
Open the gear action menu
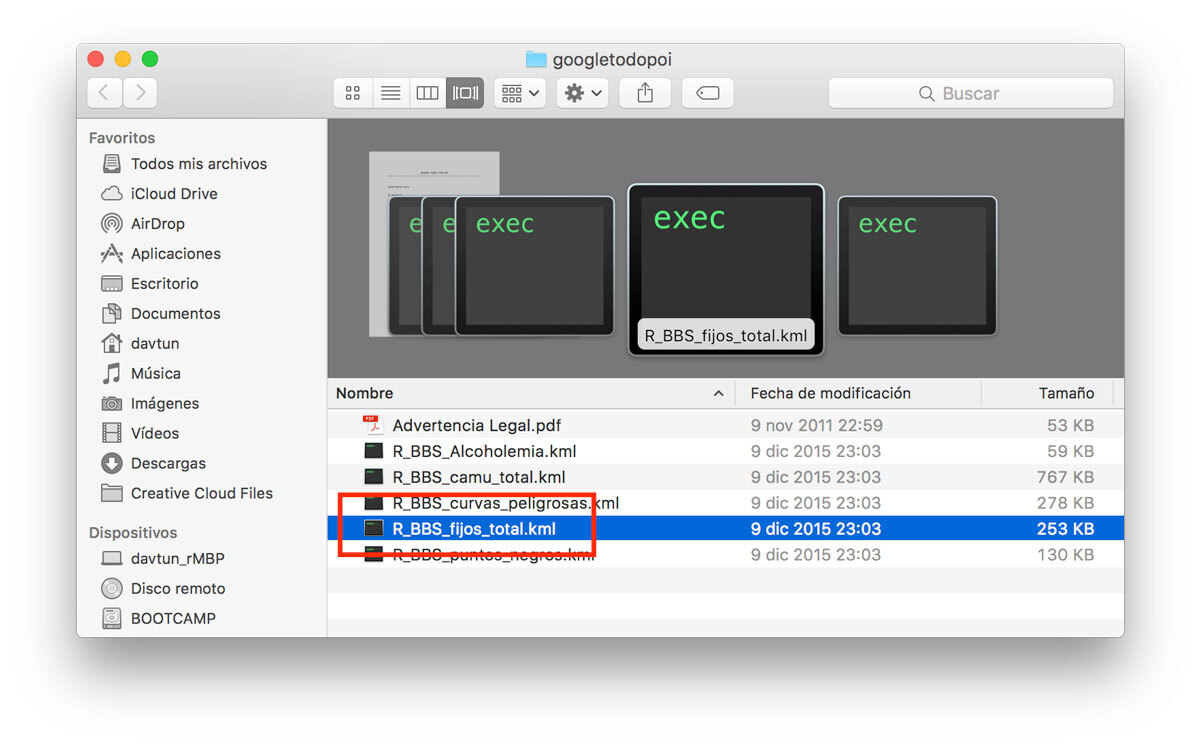tap(583, 93)
